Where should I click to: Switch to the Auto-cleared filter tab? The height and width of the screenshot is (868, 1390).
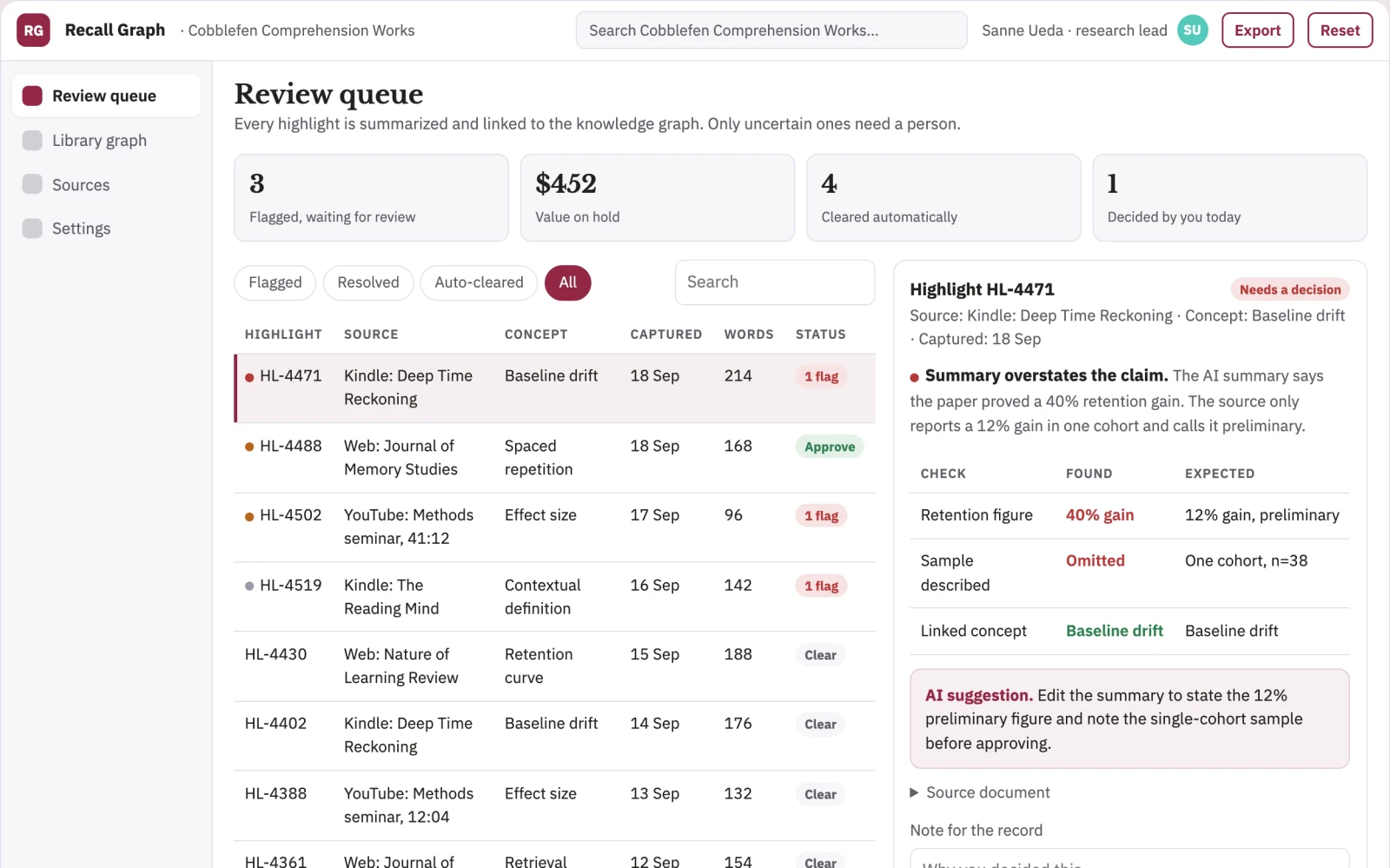coord(479,282)
